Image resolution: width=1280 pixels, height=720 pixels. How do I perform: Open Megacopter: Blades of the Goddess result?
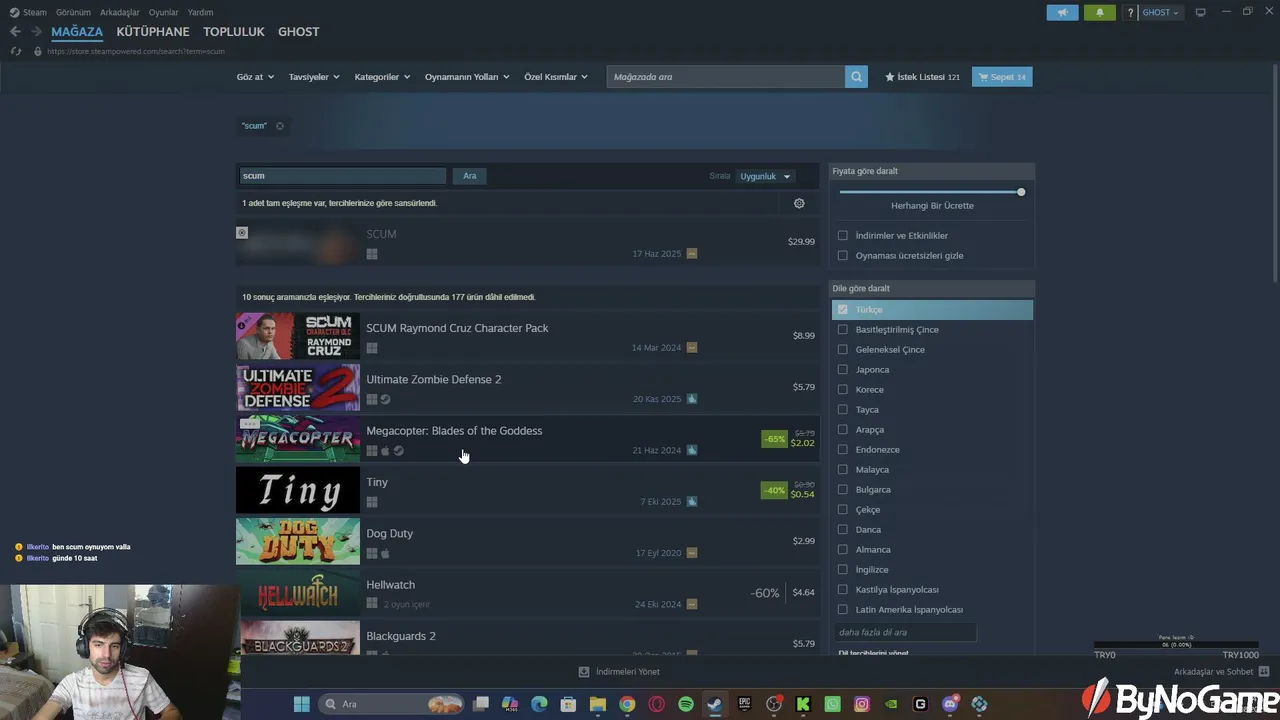[528, 439]
